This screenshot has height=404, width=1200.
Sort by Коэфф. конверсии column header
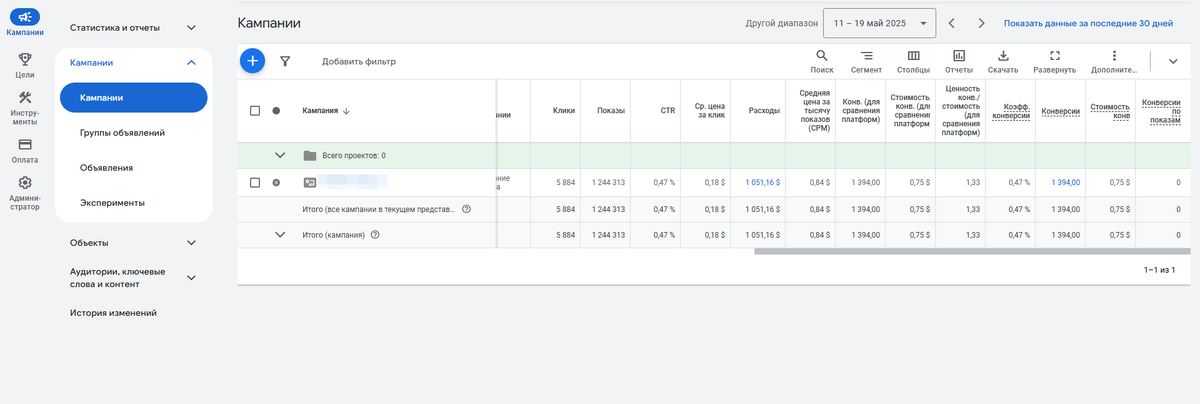(x=1010, y=111)
